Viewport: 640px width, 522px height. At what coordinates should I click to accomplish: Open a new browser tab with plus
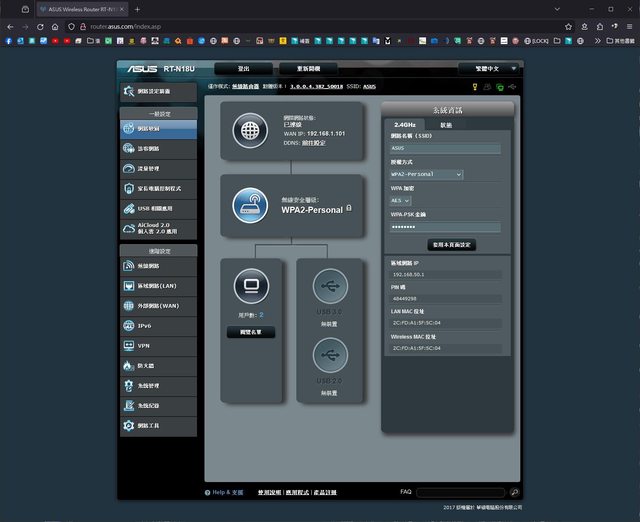coord(137,9)
